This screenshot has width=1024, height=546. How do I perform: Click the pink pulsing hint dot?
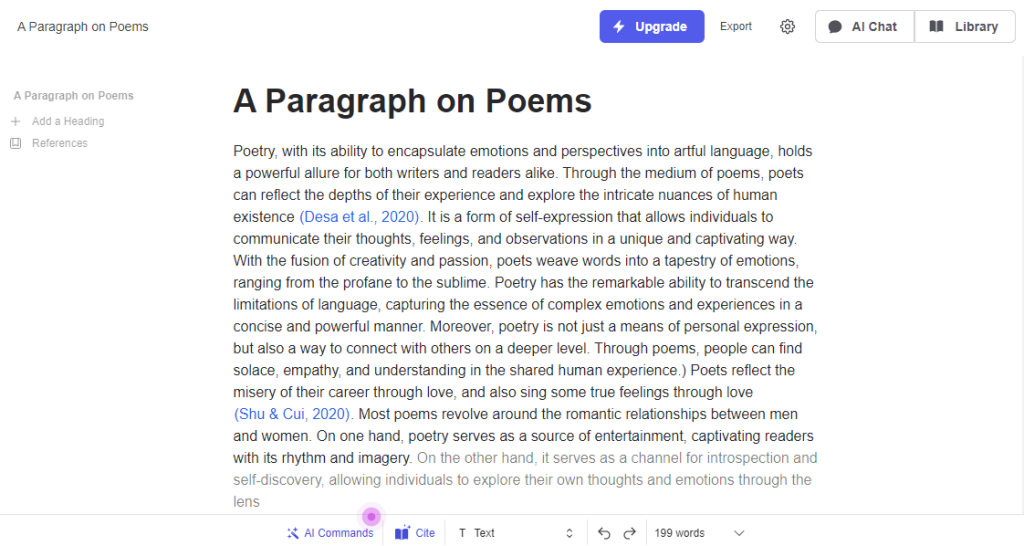point(371,516)
